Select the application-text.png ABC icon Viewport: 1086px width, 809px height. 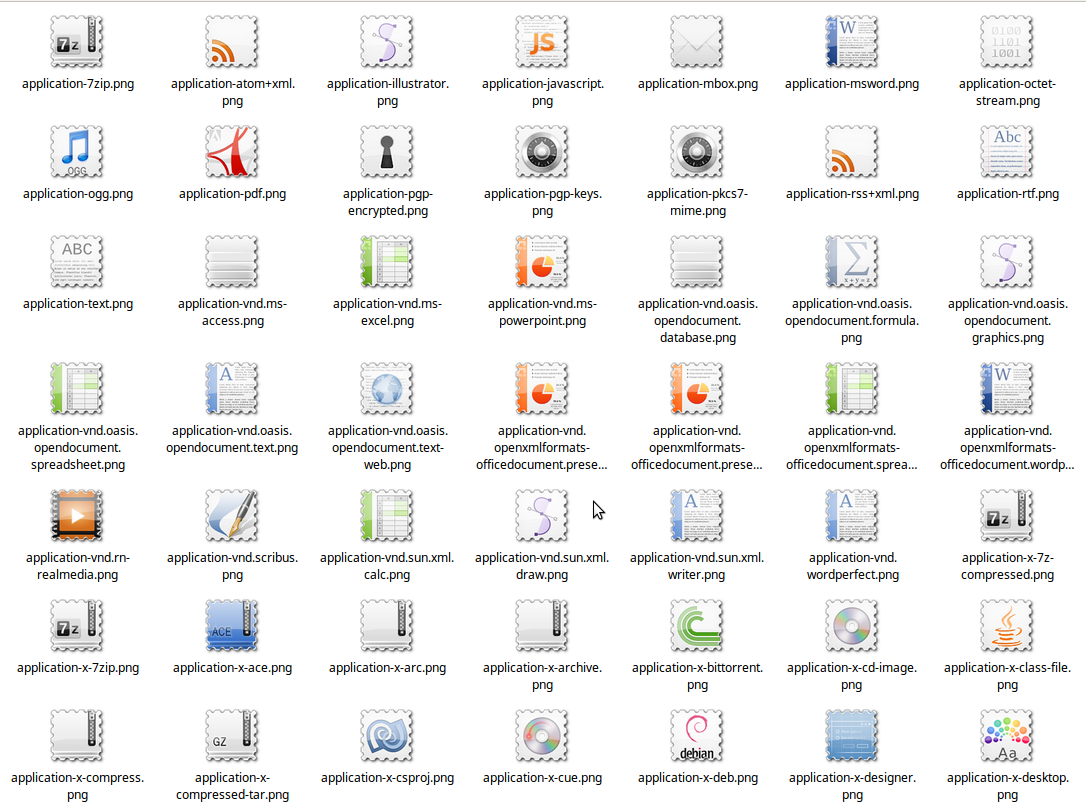tap(77, 262)
